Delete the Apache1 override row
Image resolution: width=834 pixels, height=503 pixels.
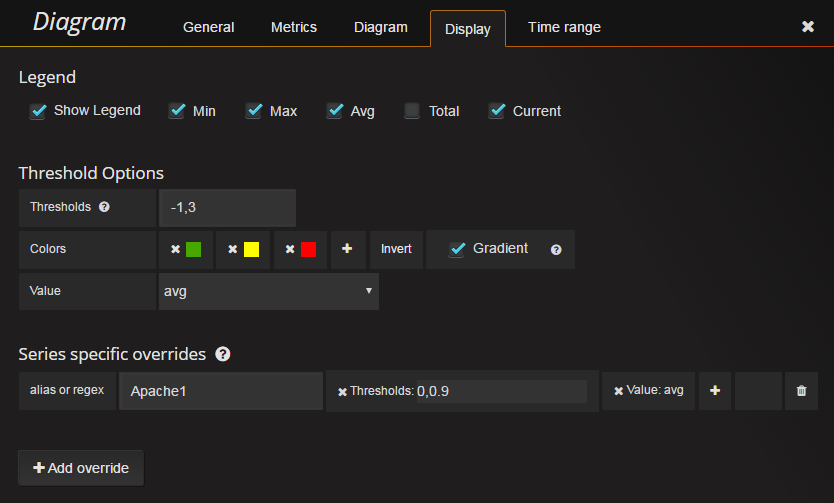(x=802, y=391)
